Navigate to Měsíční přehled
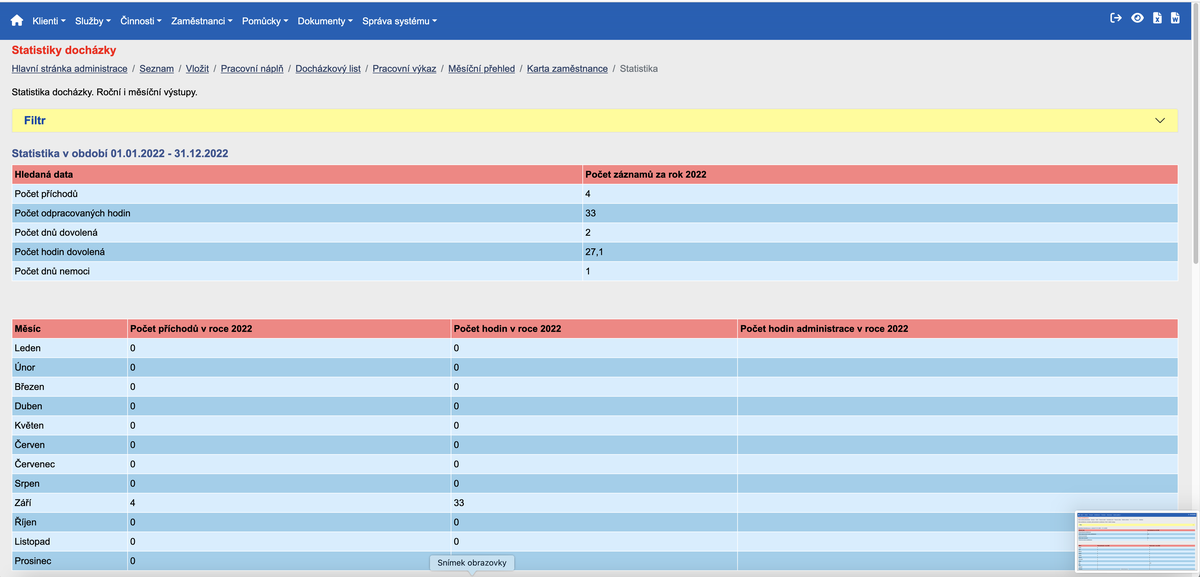 click(x=480, y=69)
